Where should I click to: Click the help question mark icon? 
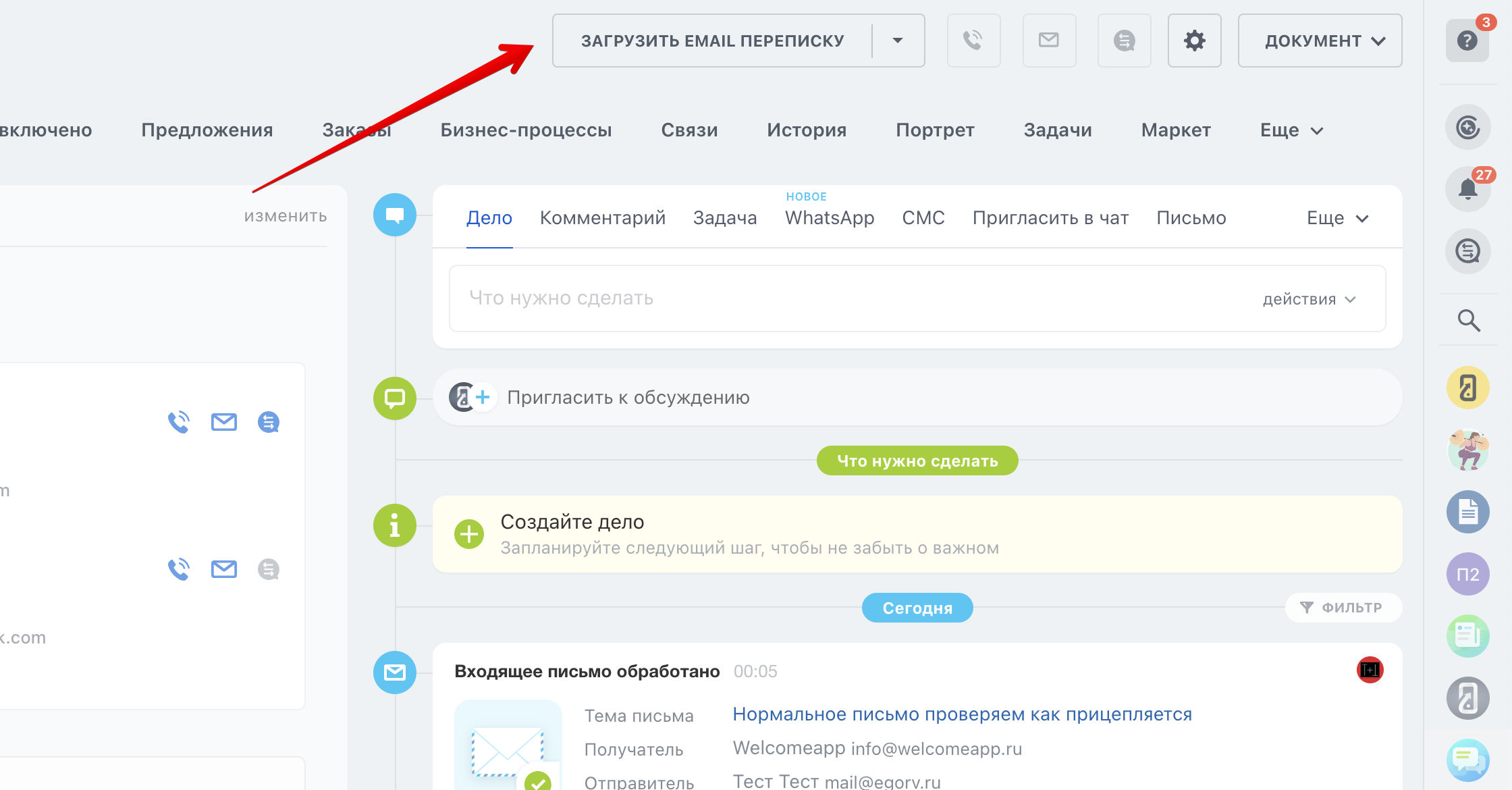click(1467, 41)
